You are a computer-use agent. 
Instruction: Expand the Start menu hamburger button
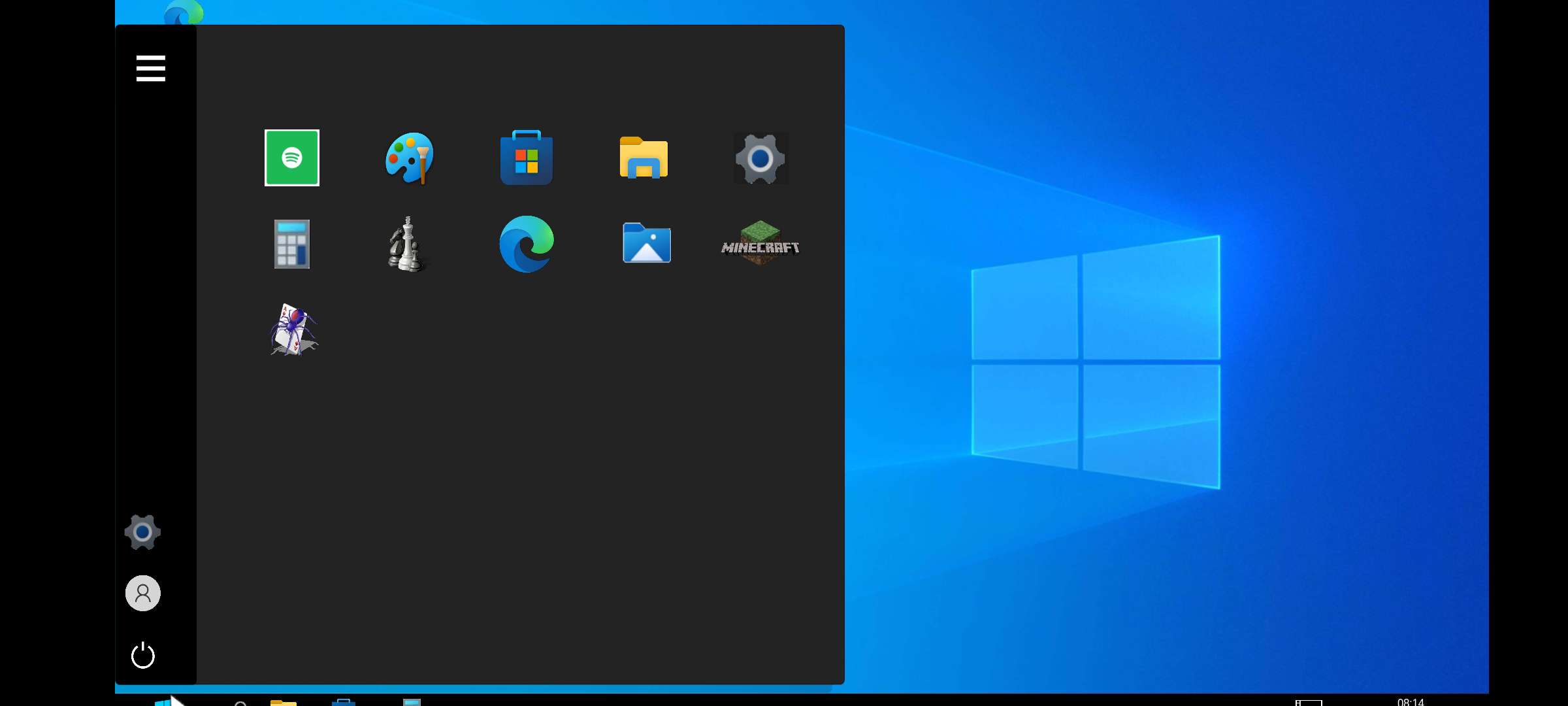click(x=150, y=69)
